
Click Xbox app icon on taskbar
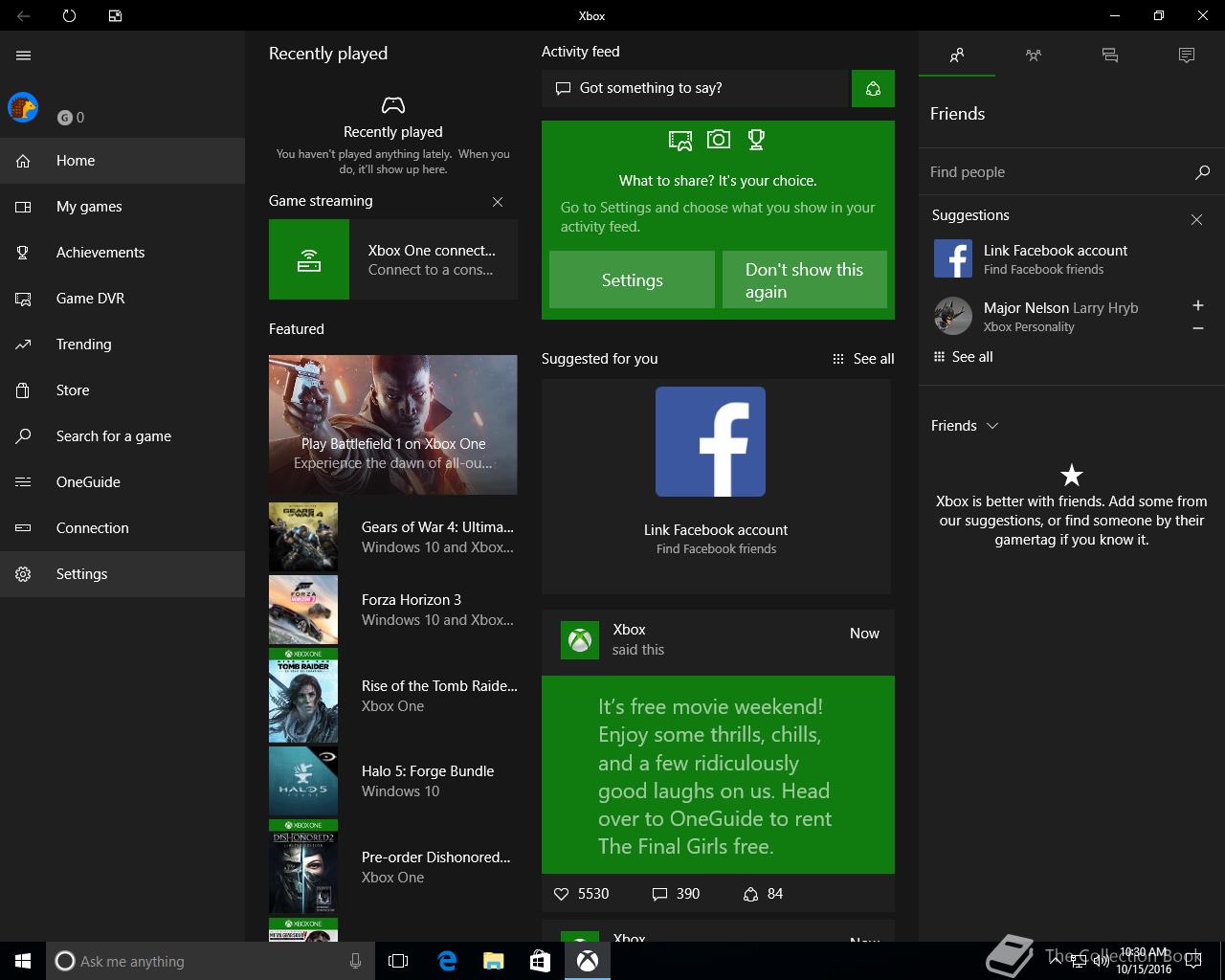[x=588, y=961]
